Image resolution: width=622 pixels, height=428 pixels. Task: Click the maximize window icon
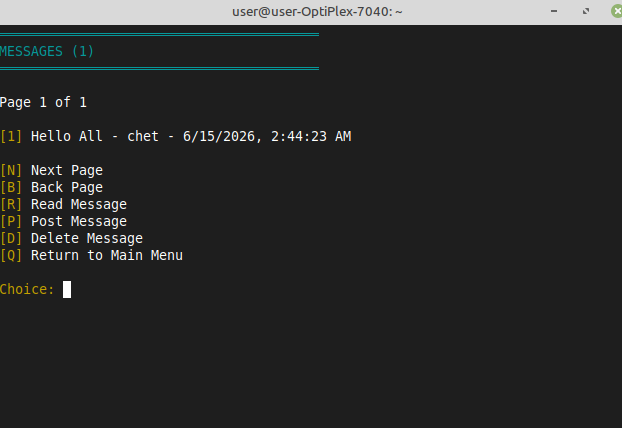pos(586,12)
